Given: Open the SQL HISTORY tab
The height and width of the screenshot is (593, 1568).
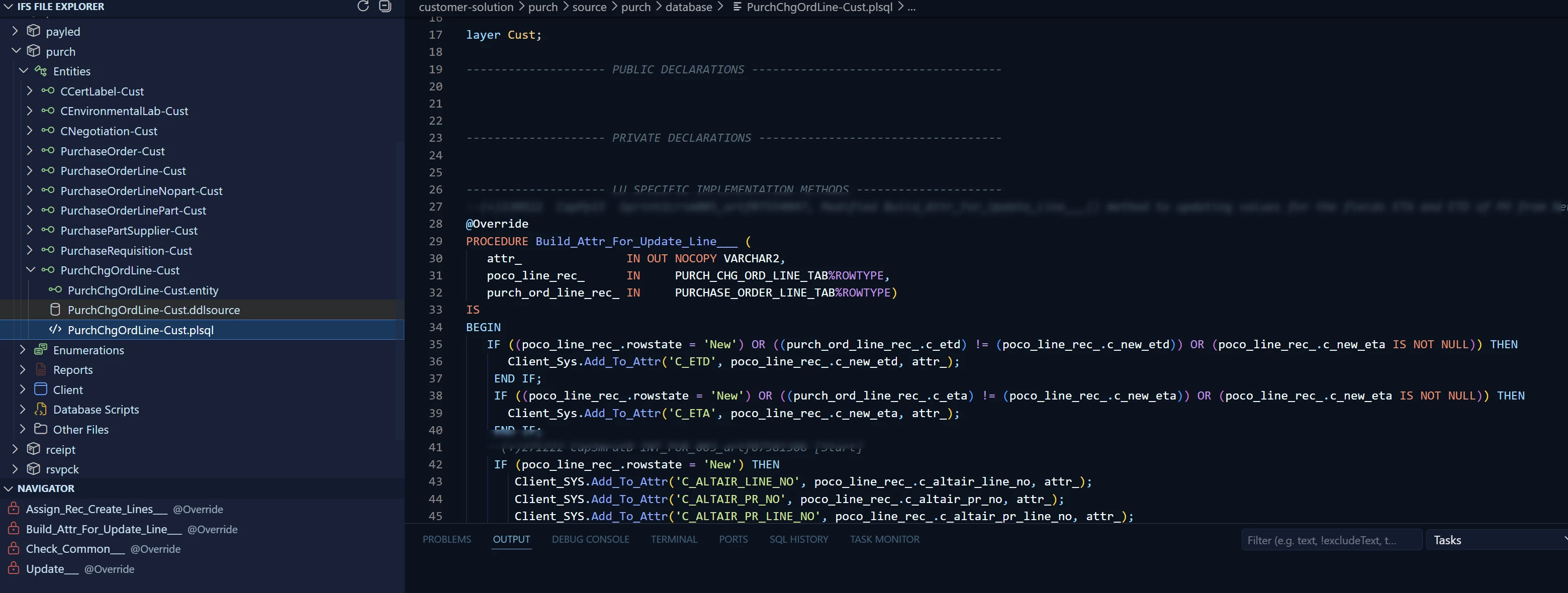Looking at the screenshot, I should 799,539.
